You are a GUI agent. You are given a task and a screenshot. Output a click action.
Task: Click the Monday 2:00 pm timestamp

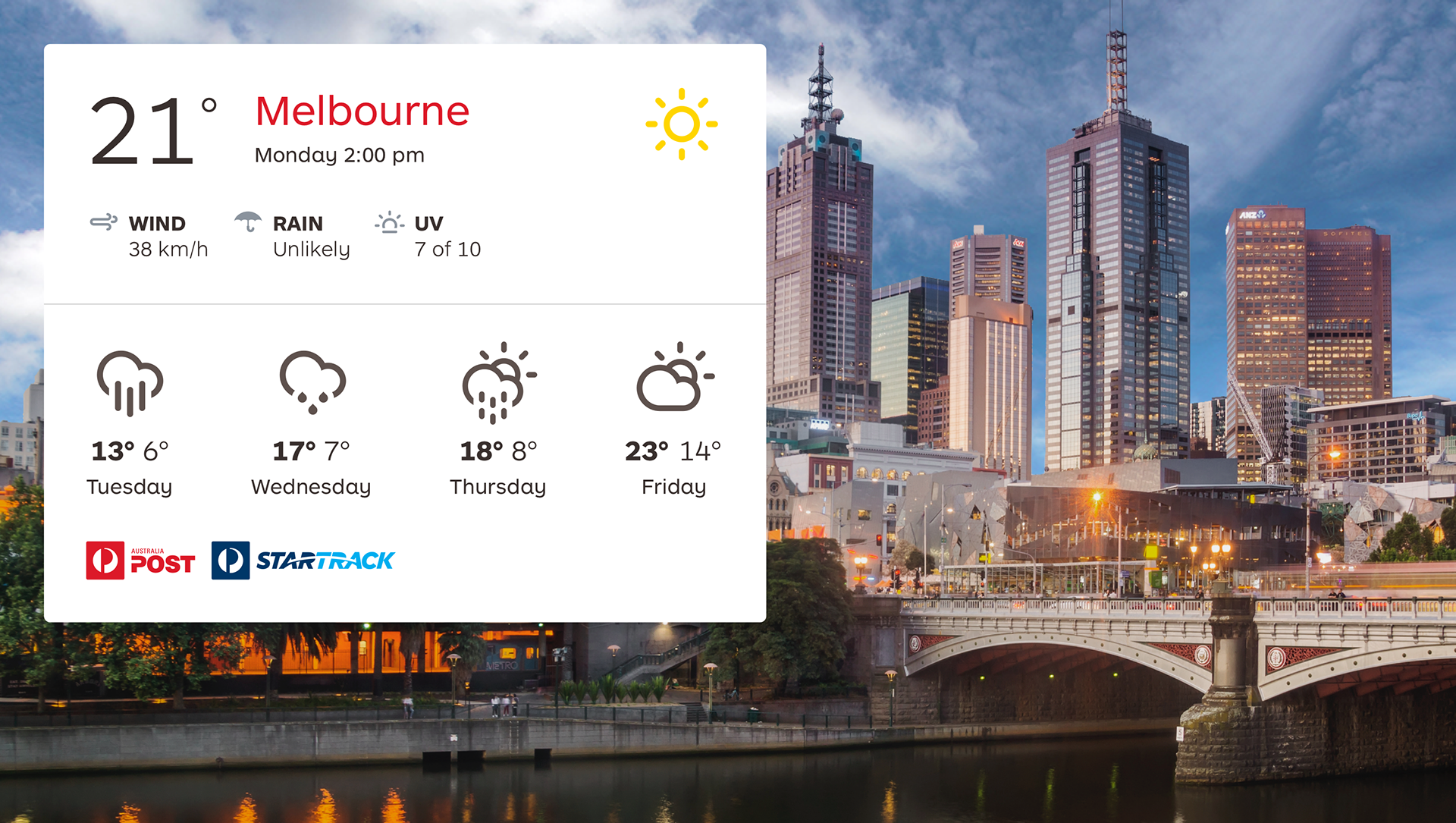click(340, 155)
